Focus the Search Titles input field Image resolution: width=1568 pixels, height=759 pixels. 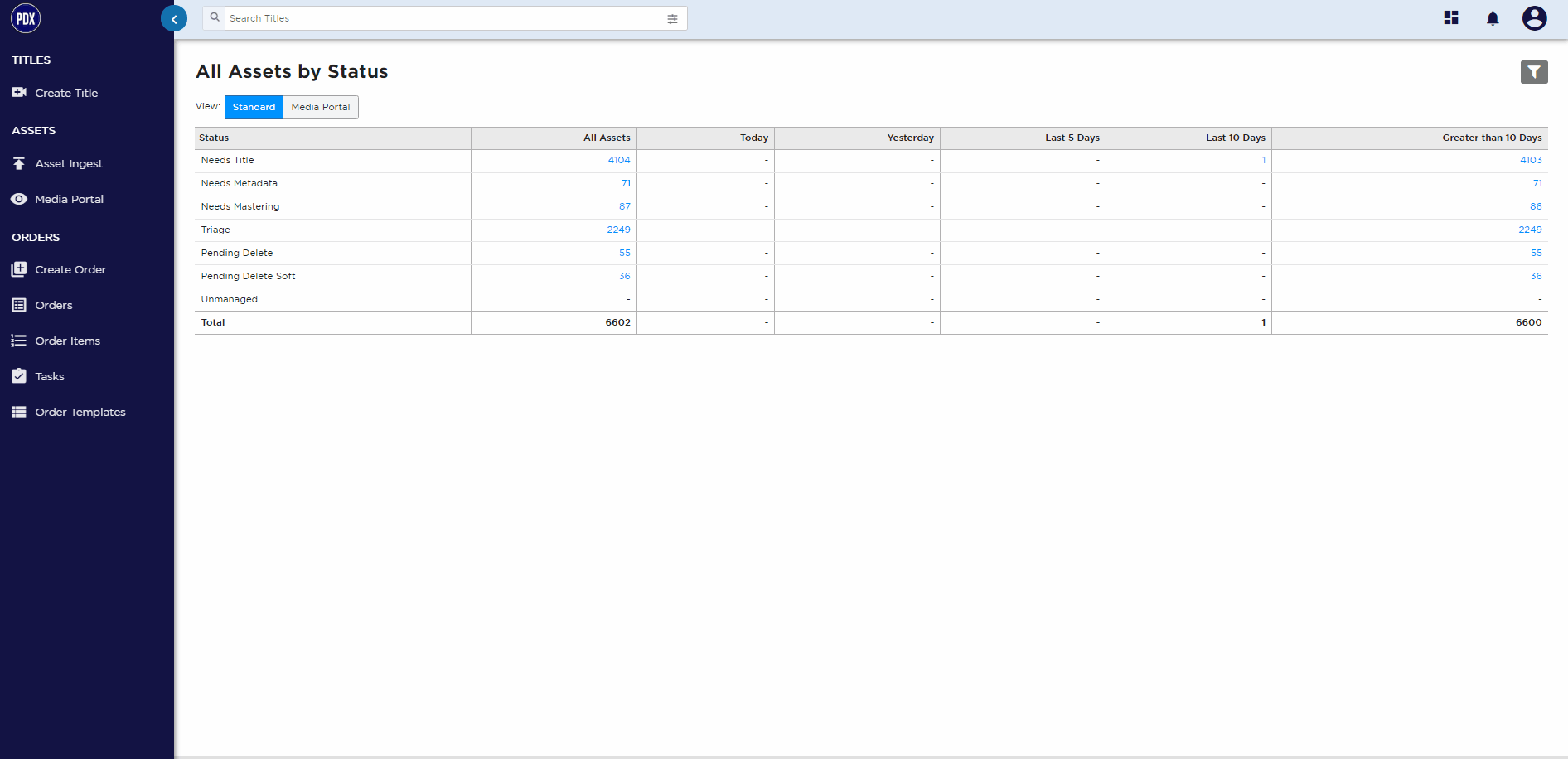[445, 18]
